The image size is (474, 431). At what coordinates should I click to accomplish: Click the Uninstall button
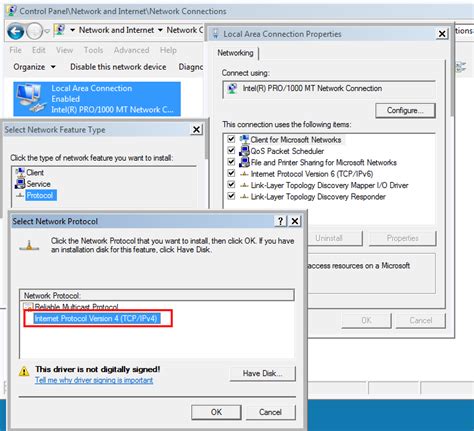[x=329, y=238]
